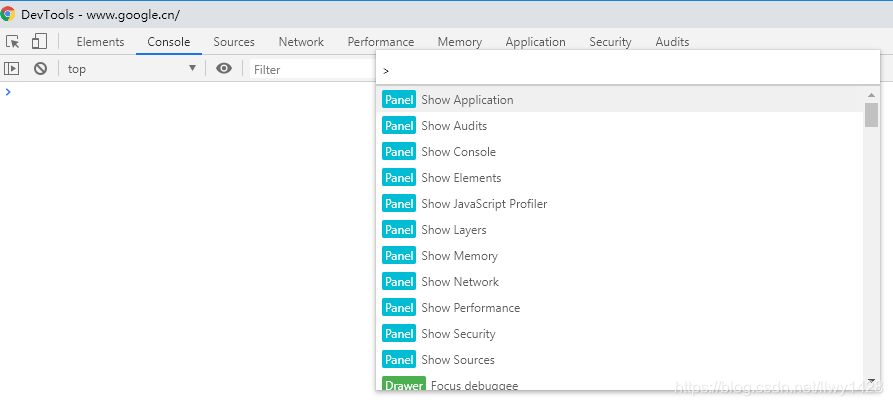This screenshot has height=406, width=893.
Task: Select Show Application command
Action: point(620,100)
